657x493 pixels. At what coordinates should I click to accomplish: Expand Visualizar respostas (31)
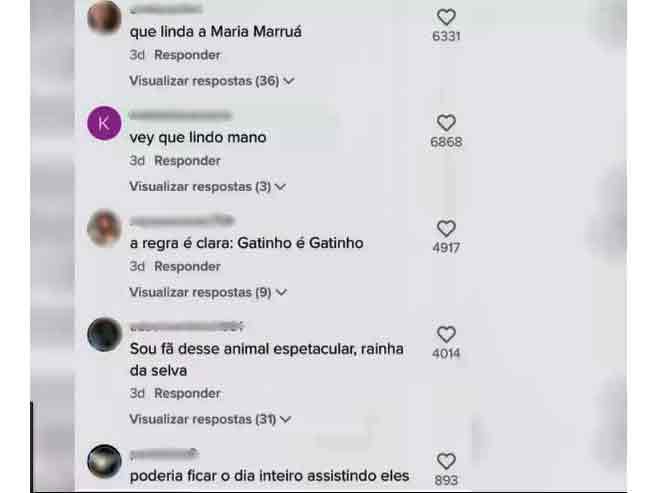[210, 419]
